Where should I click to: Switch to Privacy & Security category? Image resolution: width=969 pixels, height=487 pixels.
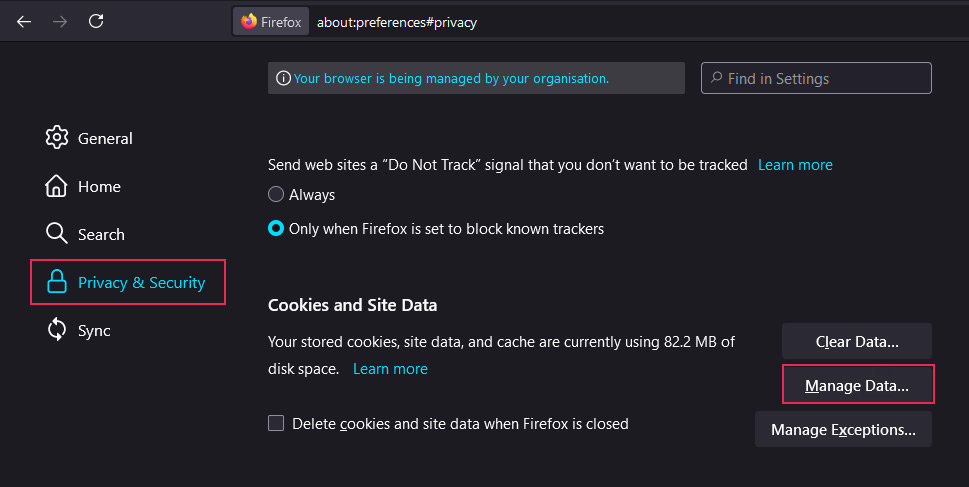141,283
